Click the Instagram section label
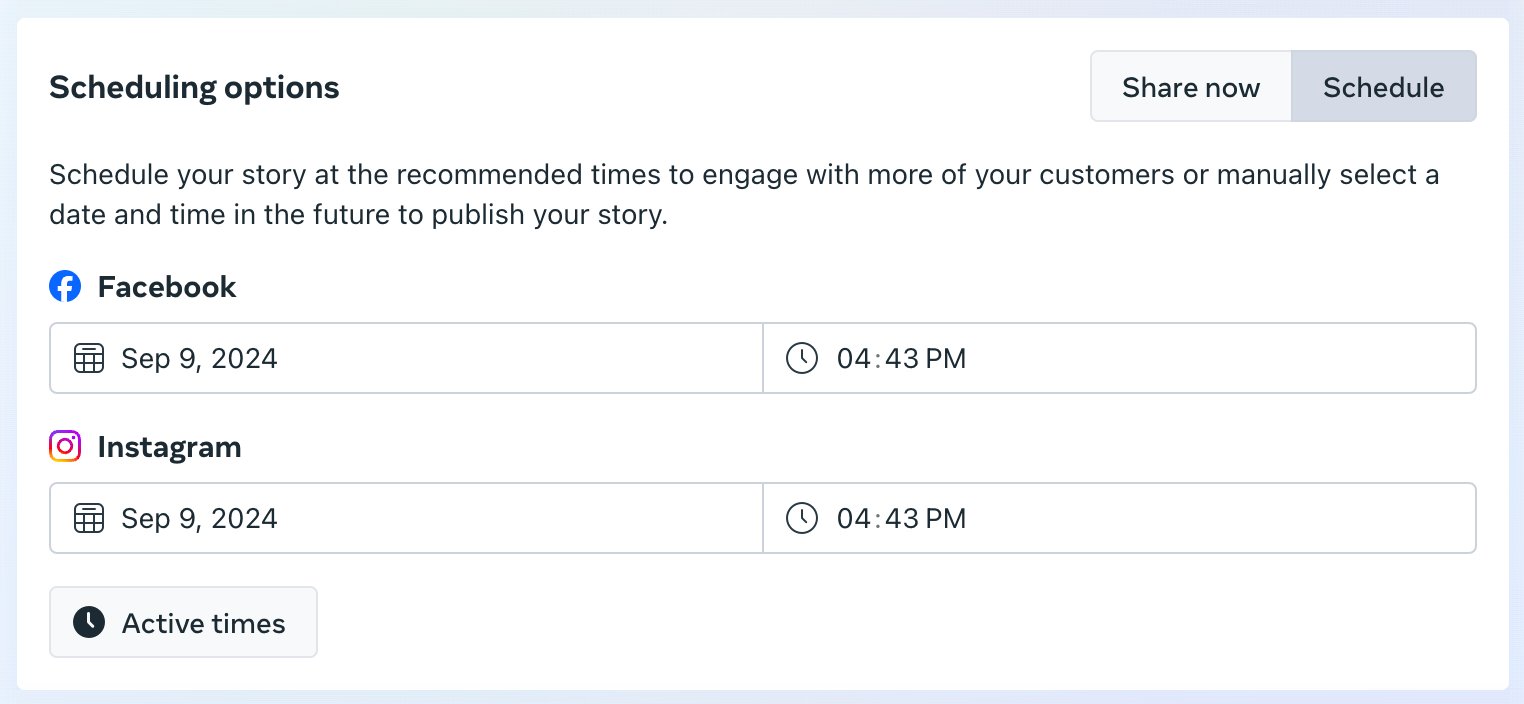This screenshot has width=1524, height=704. click(169, 446)
